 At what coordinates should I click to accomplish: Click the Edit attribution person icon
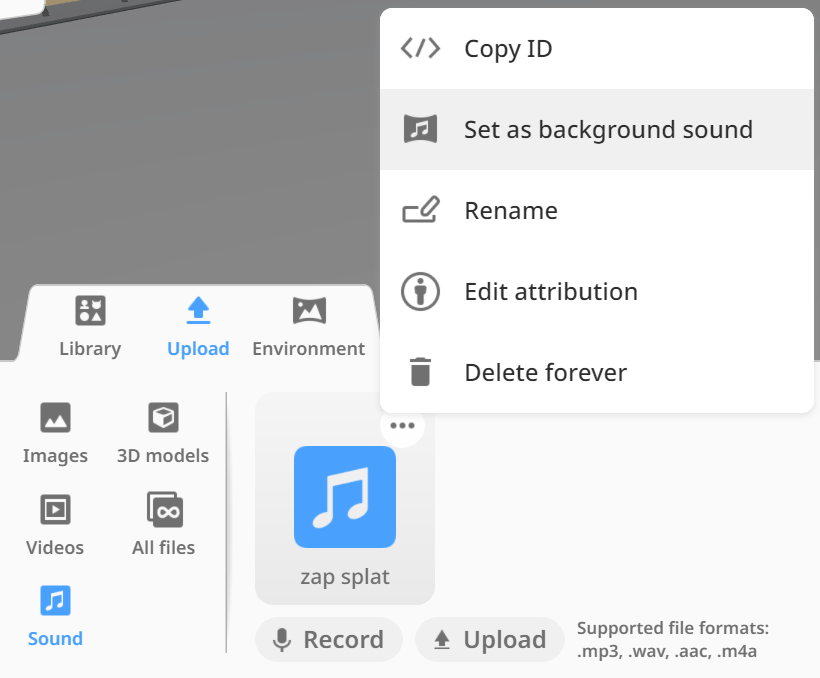point(420,291)
